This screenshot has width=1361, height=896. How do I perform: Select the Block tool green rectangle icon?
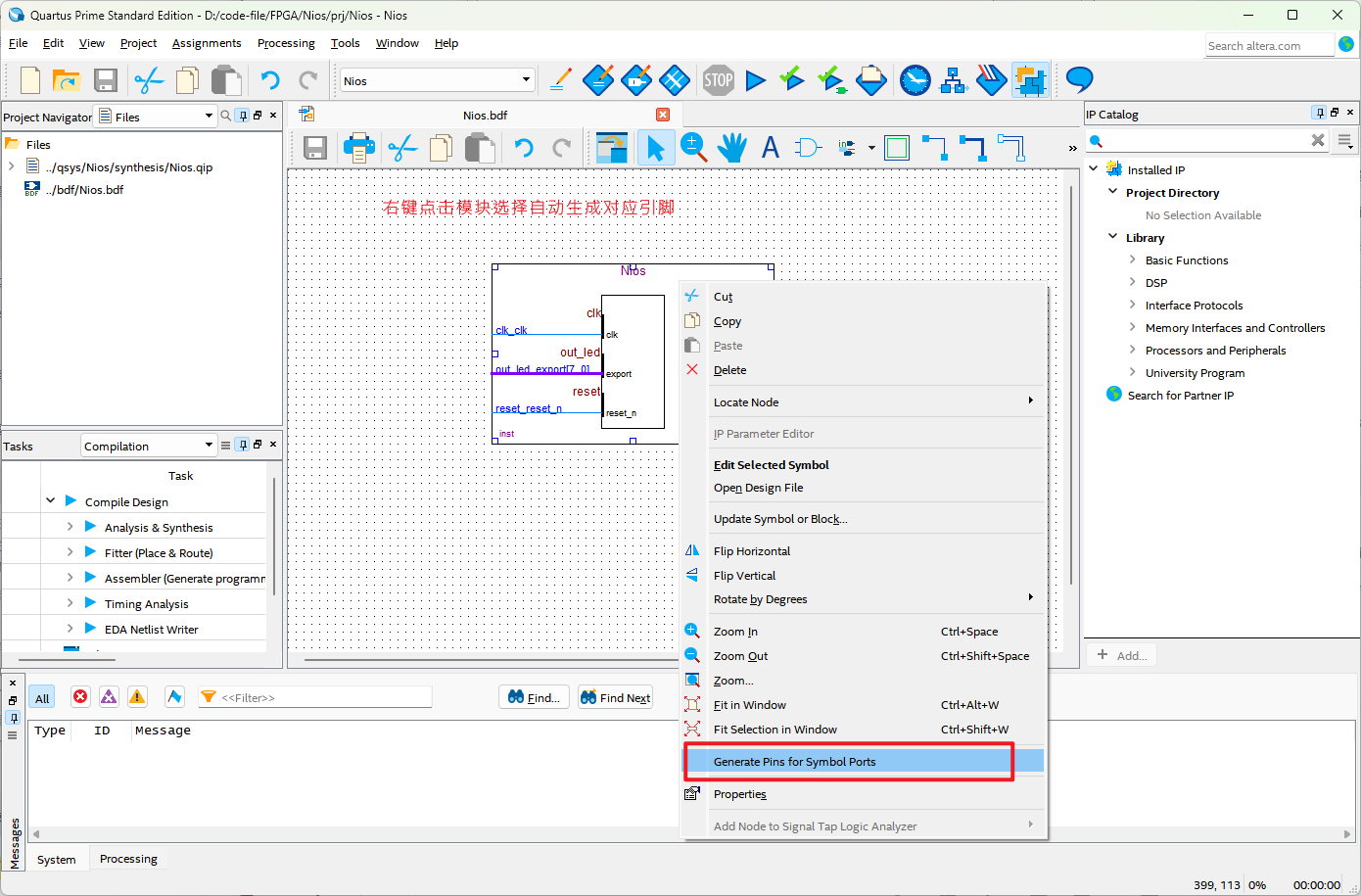[896, 148]
